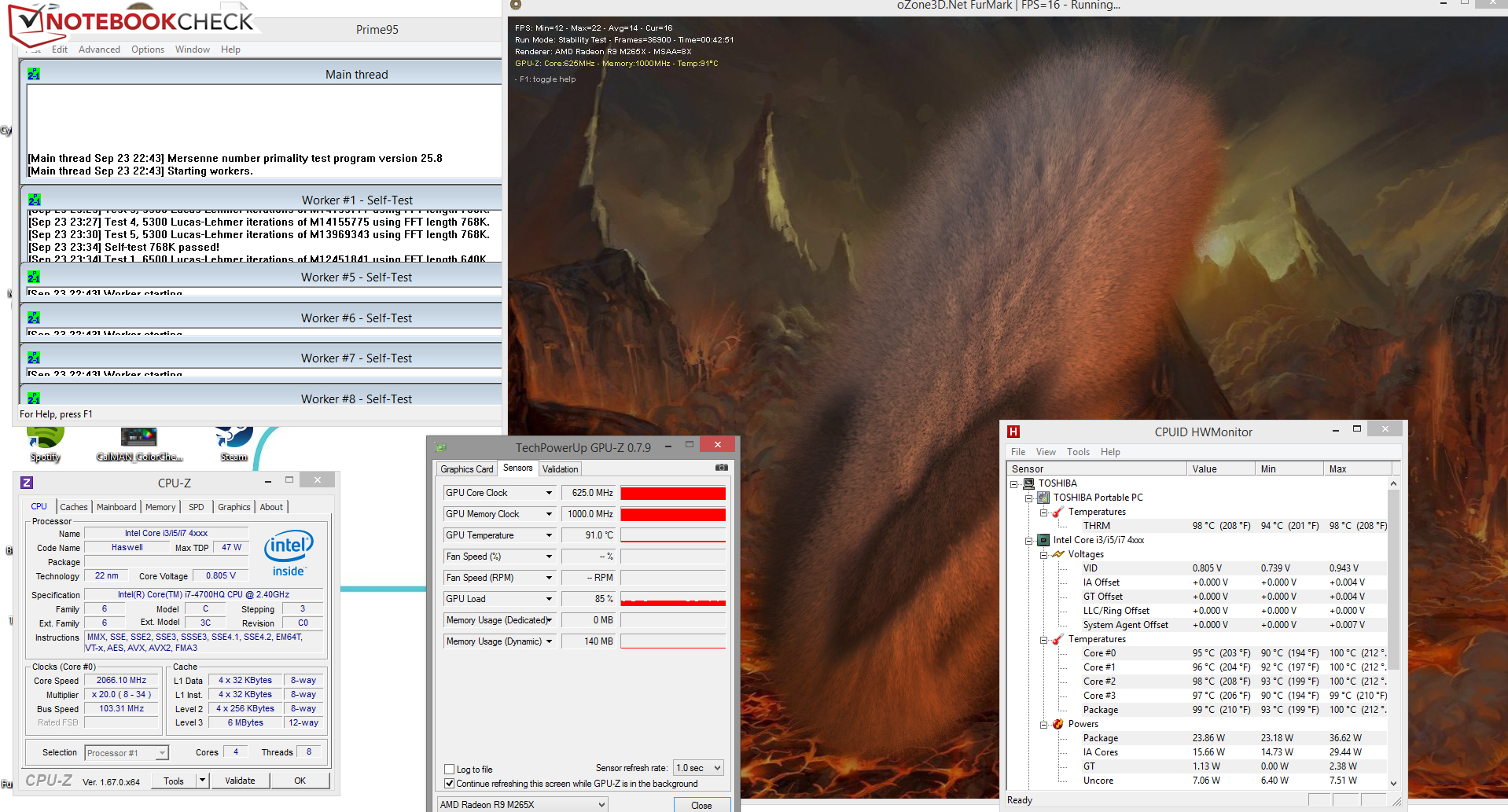Screen dimensions: 1508x812
Task: Click the Powers flame icon
Action: (1058, 724)
